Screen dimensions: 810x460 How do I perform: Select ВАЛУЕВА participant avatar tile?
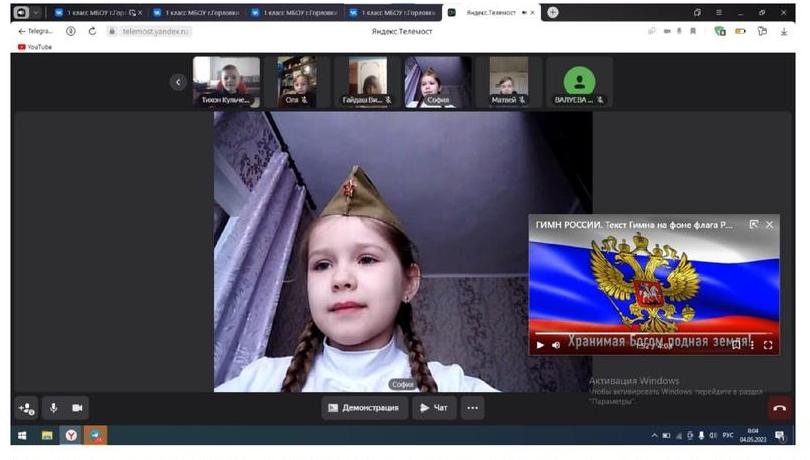579,82
